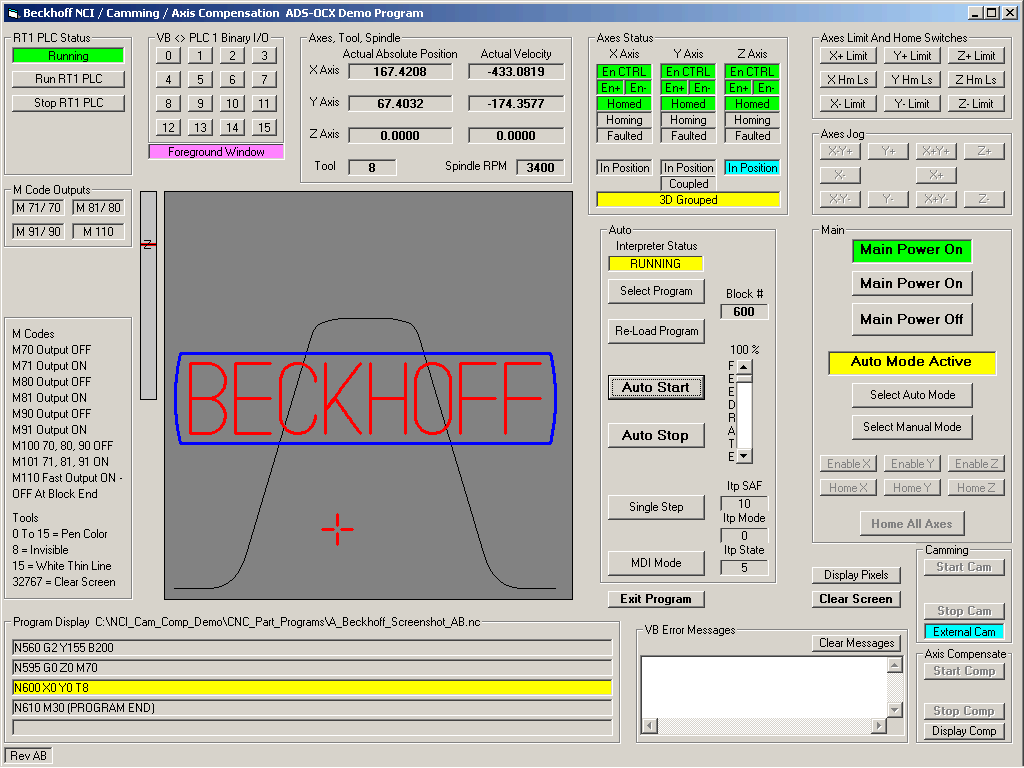1024x768 pixels.
Task: Click the Exit Program button
Action: pyautogui.click(x=656, y=599)
